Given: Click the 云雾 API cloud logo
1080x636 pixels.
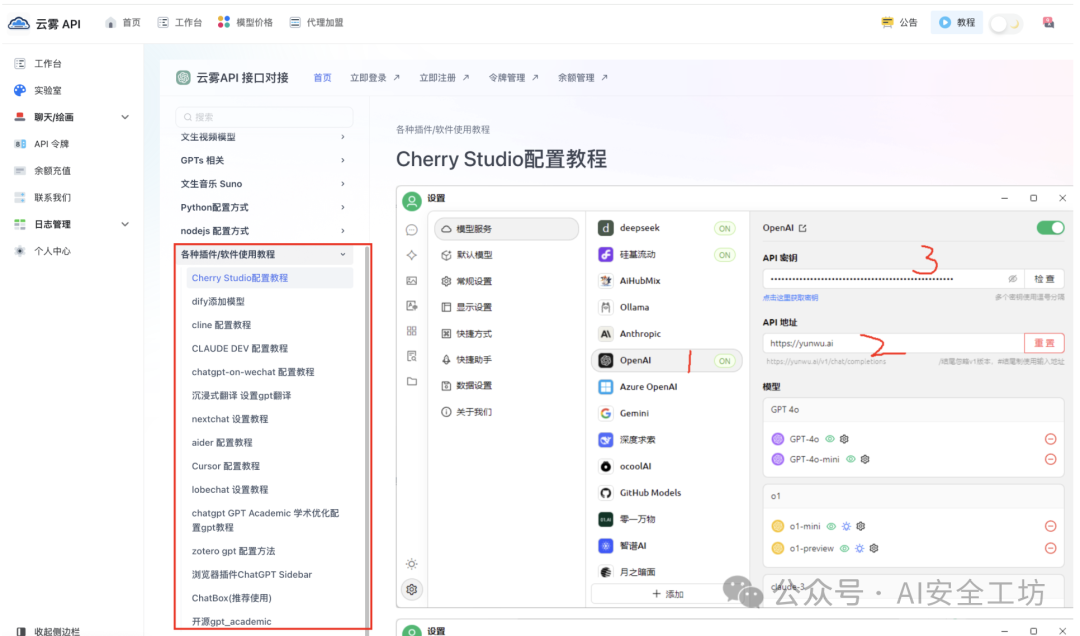Looking at the screenshot, I should (x=19, y=23).
